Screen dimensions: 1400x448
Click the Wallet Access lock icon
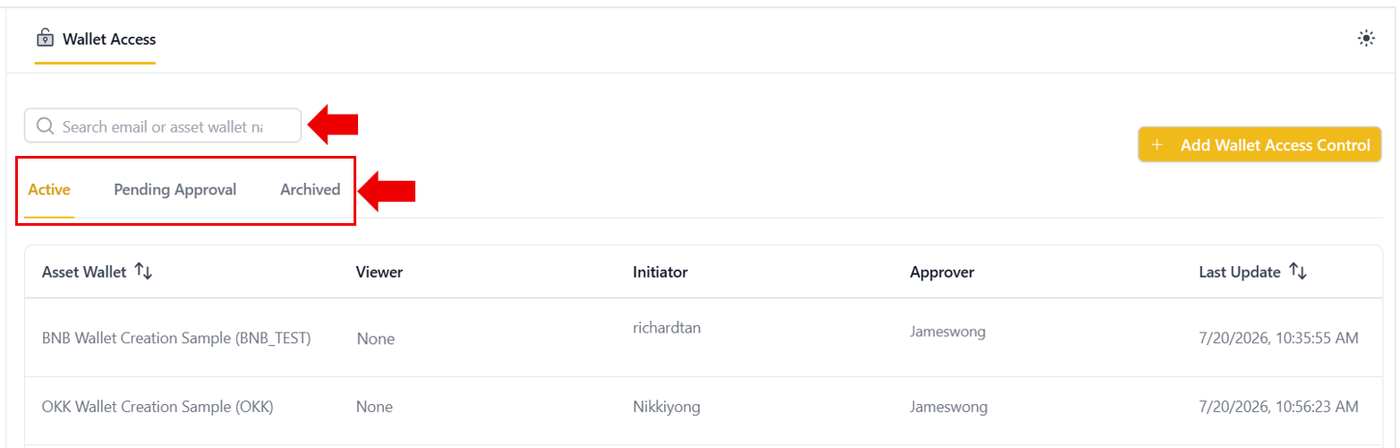(44, 39)
